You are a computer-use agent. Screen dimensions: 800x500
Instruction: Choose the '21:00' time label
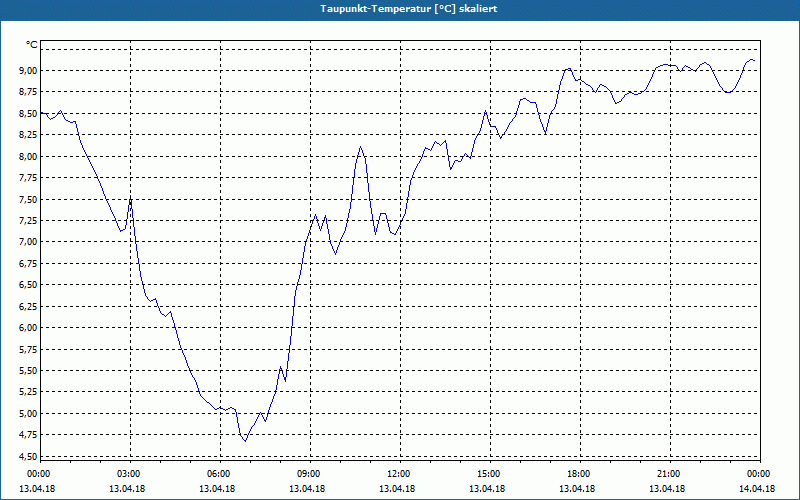(669, 474)
